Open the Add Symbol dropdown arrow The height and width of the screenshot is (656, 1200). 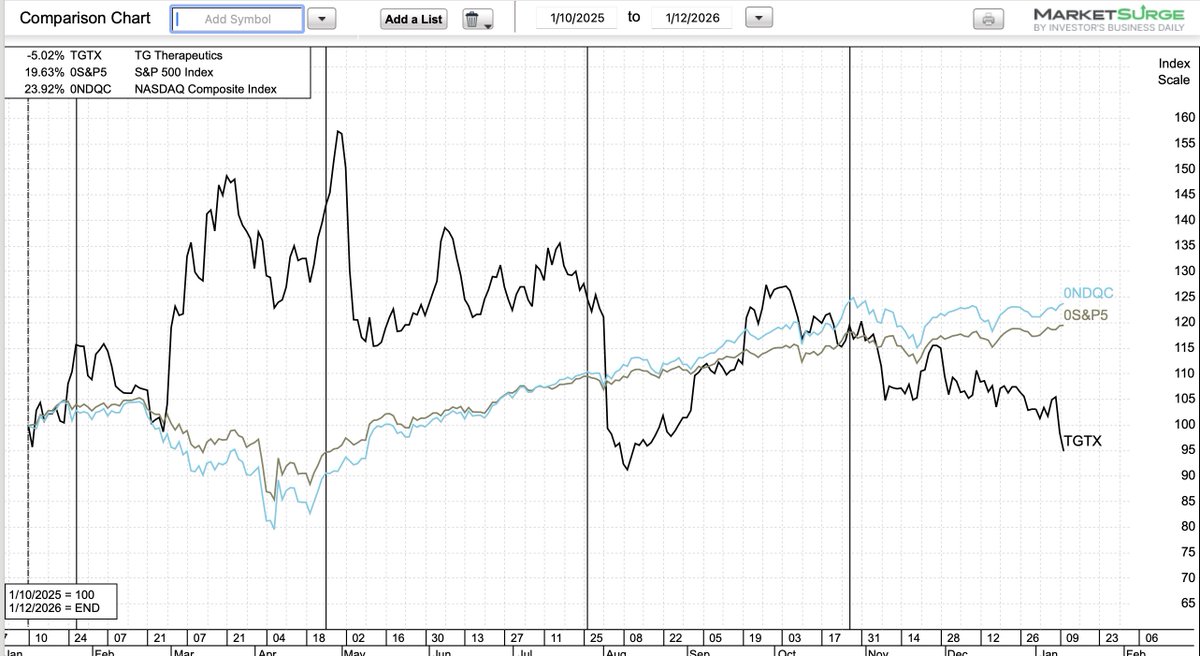pos(321,19)
